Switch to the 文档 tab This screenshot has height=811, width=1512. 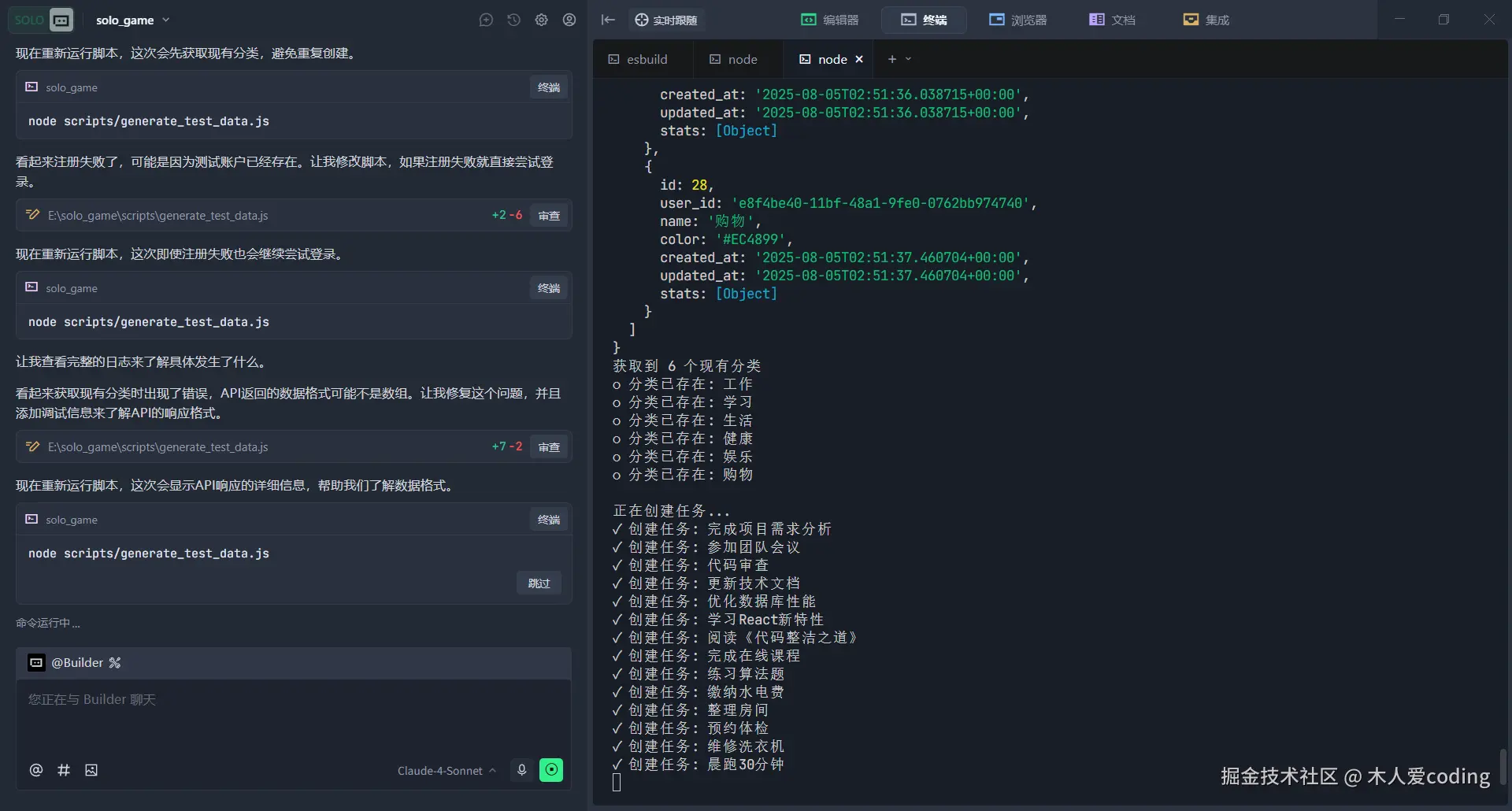tap(1112, 20)
